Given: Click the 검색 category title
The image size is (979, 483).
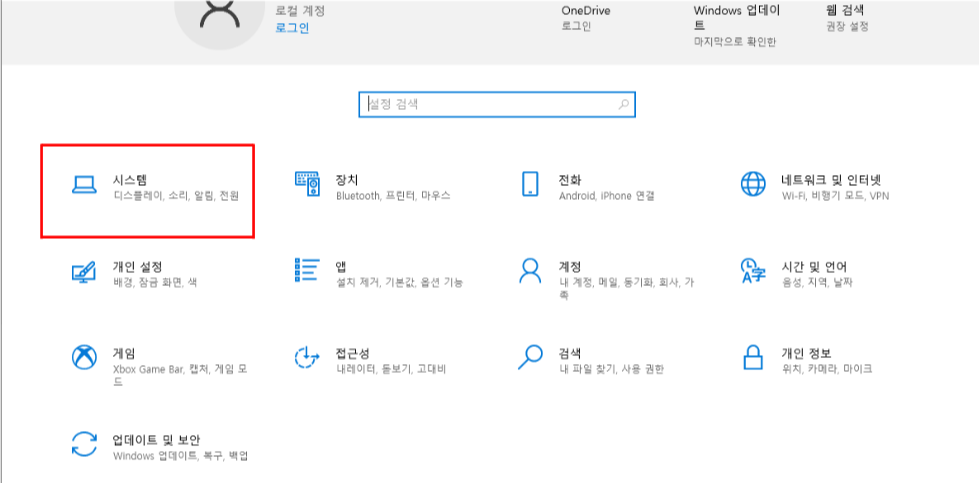Looking at the screenshot, I should 569,353.
